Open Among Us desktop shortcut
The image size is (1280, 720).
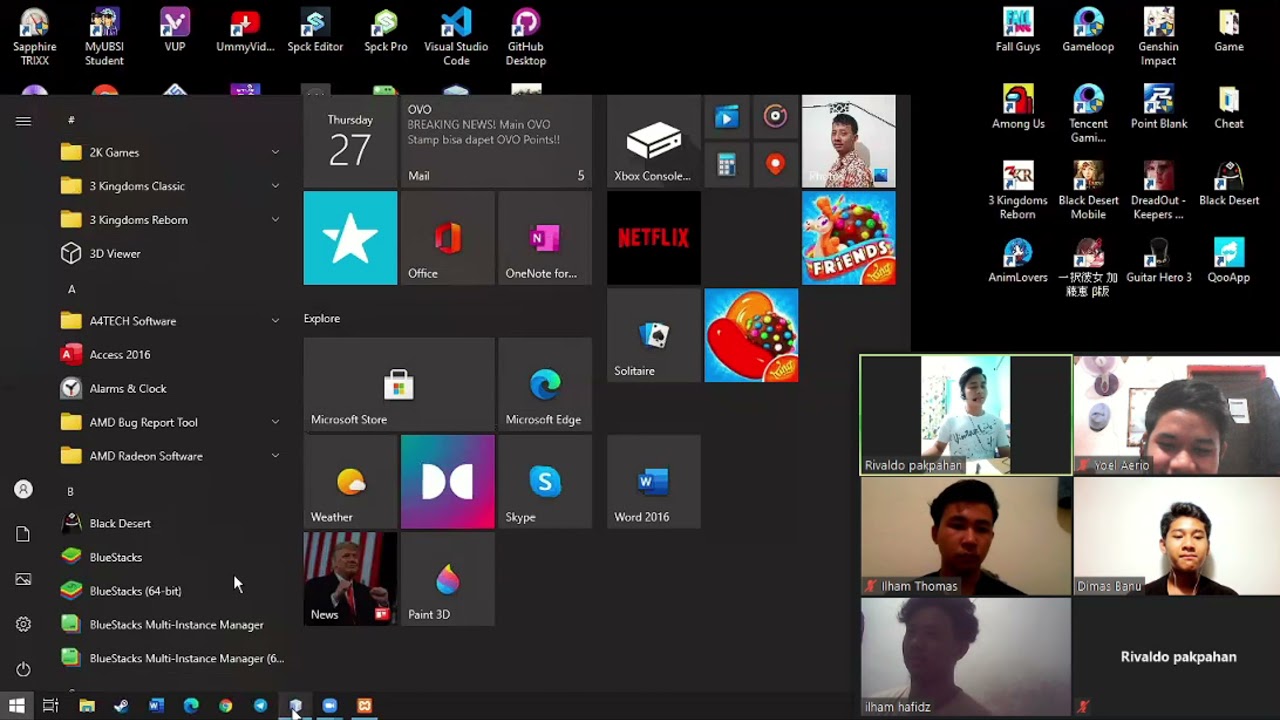click(1018, 108)
